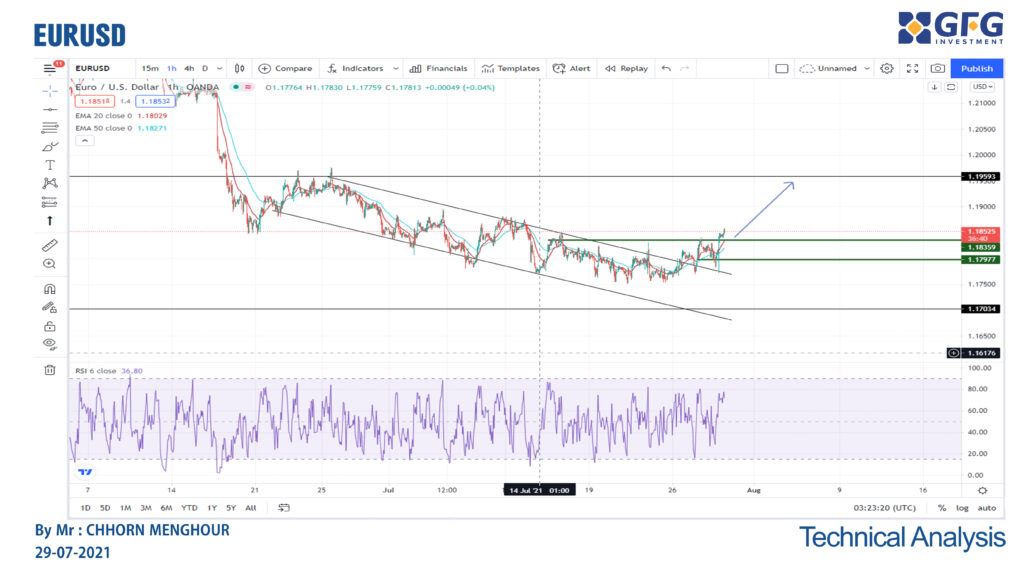
Task: Switch to the 4h timeframe
Action: tap(189, 68)
